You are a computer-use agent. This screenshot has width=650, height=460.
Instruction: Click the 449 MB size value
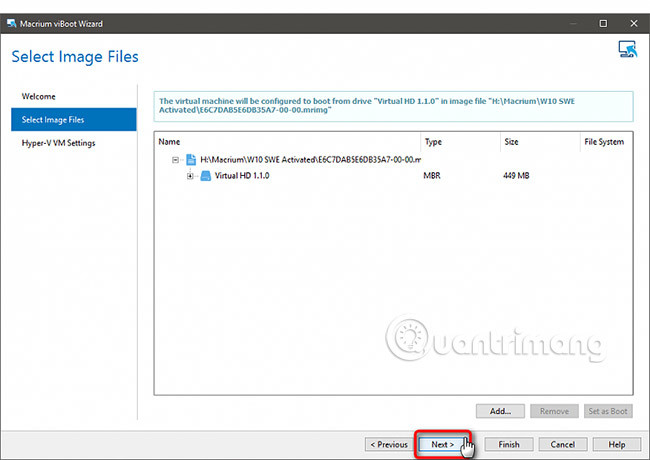(516, 176)
